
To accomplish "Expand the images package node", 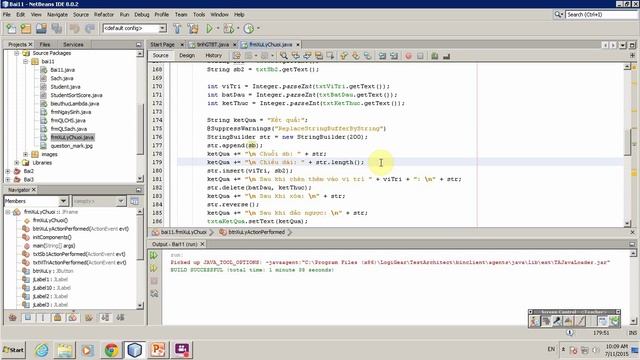I will point(25,154).
